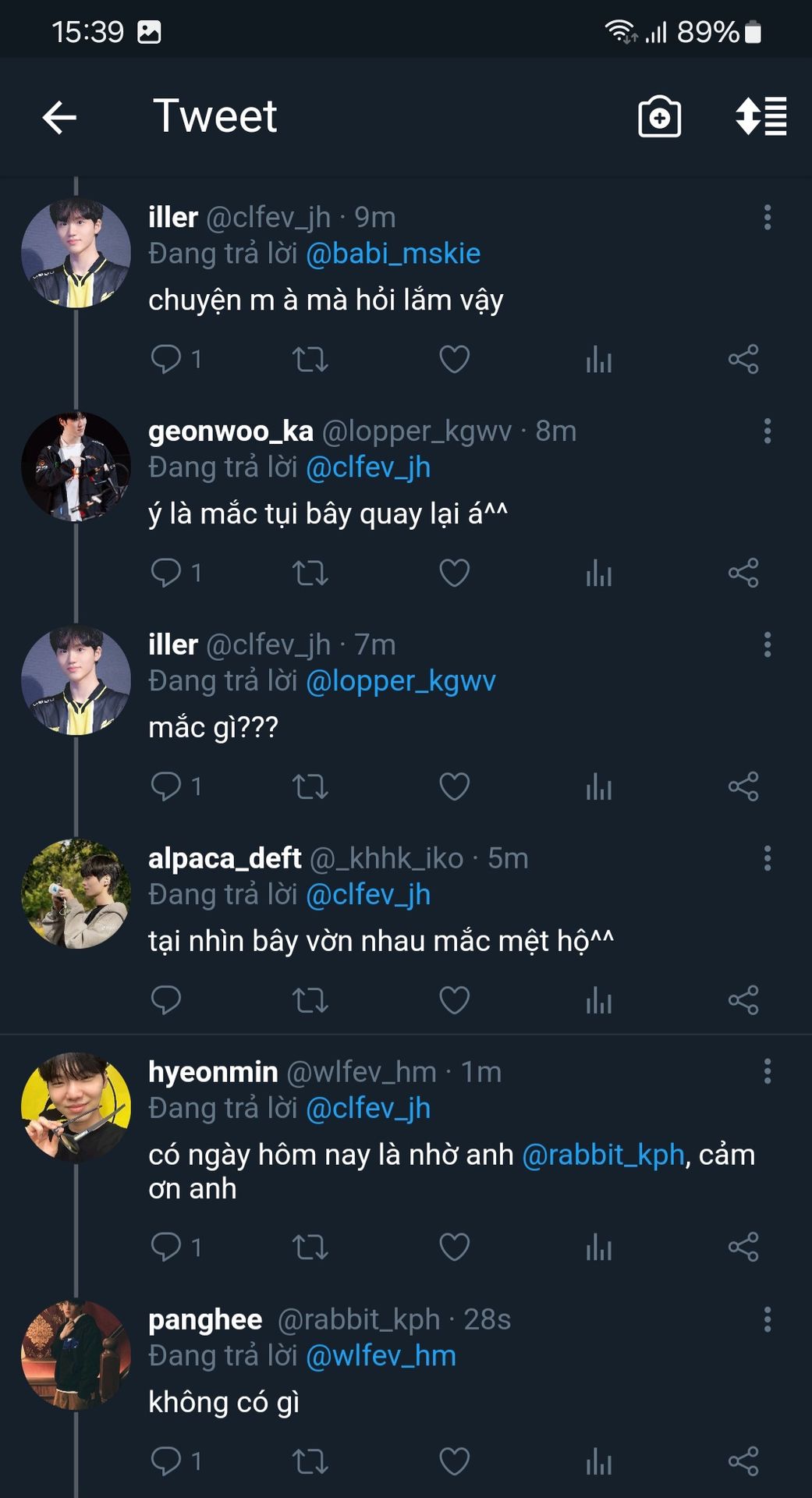812x1498 pixels.
Task: Open the @rabbit_kph mention in hyeonmin's tweet
Action: pos(603,1155)
